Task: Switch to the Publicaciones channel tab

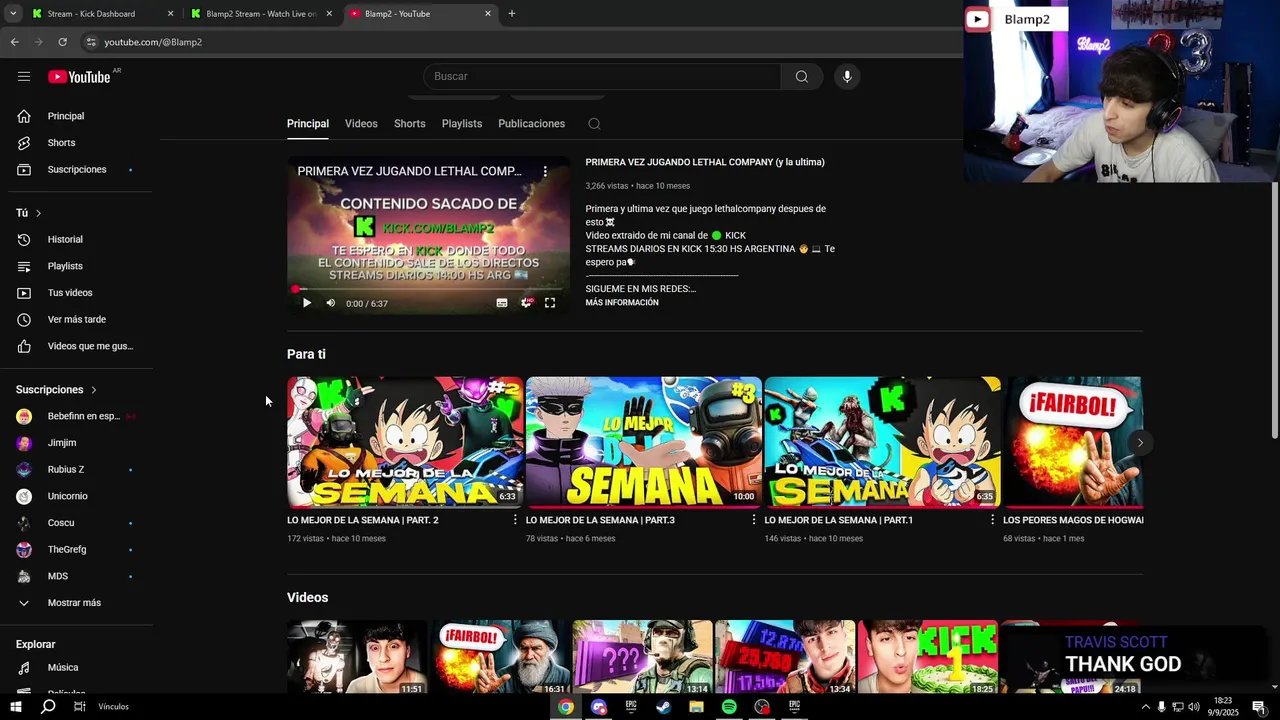Action: point(531,124)
